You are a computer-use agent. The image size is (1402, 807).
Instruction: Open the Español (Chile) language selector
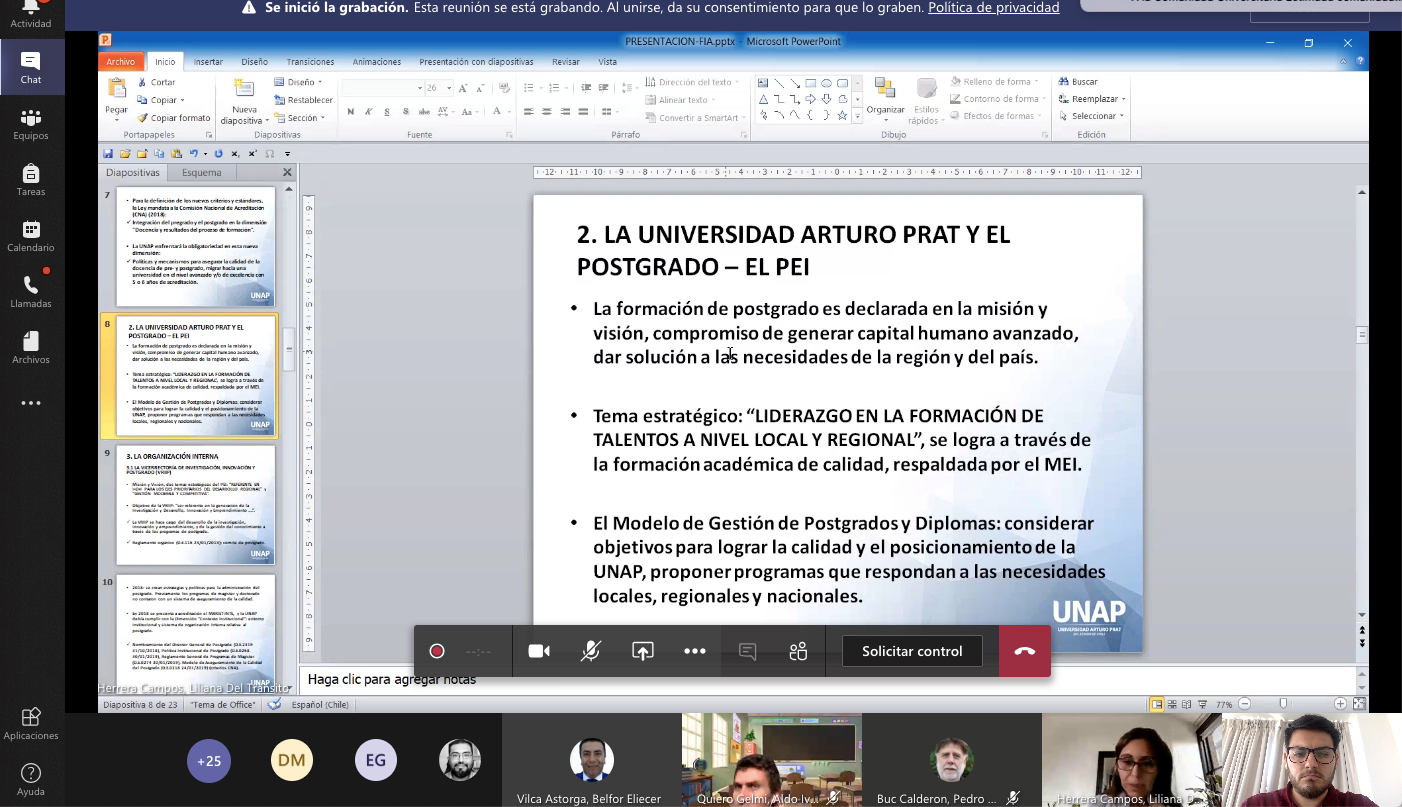point(319,704)
